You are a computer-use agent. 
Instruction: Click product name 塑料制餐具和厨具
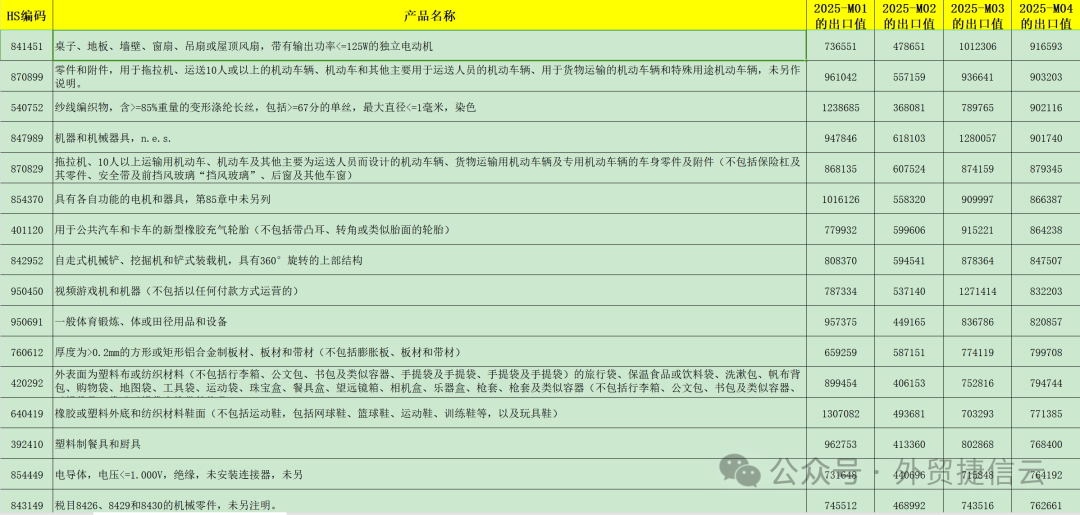click(x=429, y=443)
